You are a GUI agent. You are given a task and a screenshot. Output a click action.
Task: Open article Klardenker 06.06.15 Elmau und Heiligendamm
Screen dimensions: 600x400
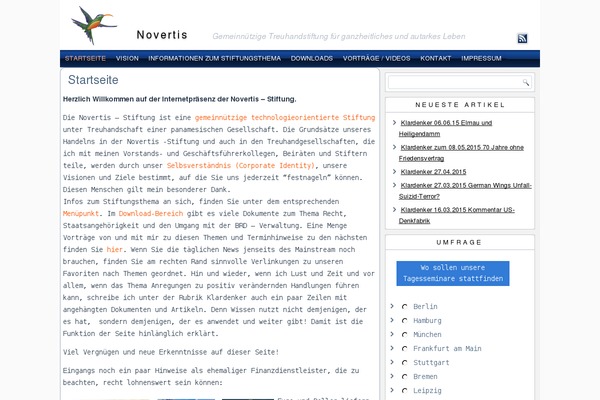445,128
